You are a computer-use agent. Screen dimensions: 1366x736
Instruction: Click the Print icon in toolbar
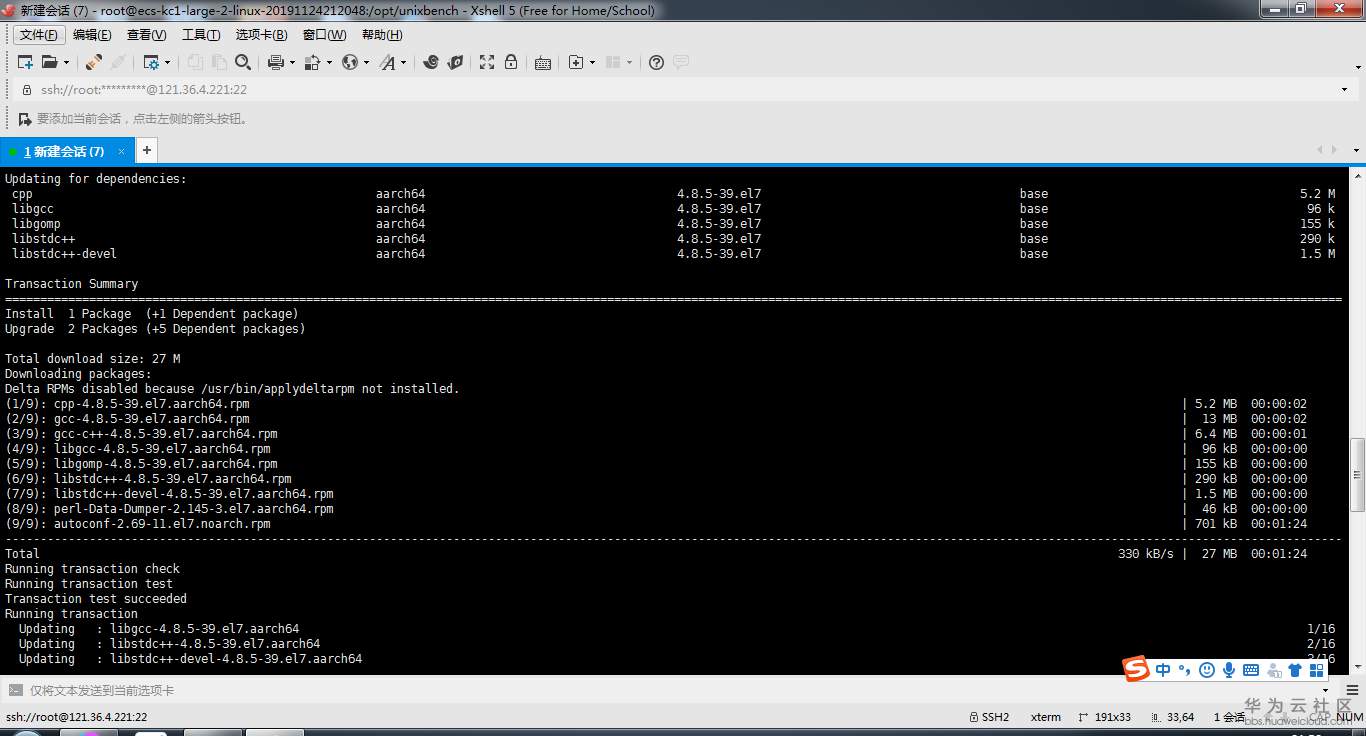[276, 62]
